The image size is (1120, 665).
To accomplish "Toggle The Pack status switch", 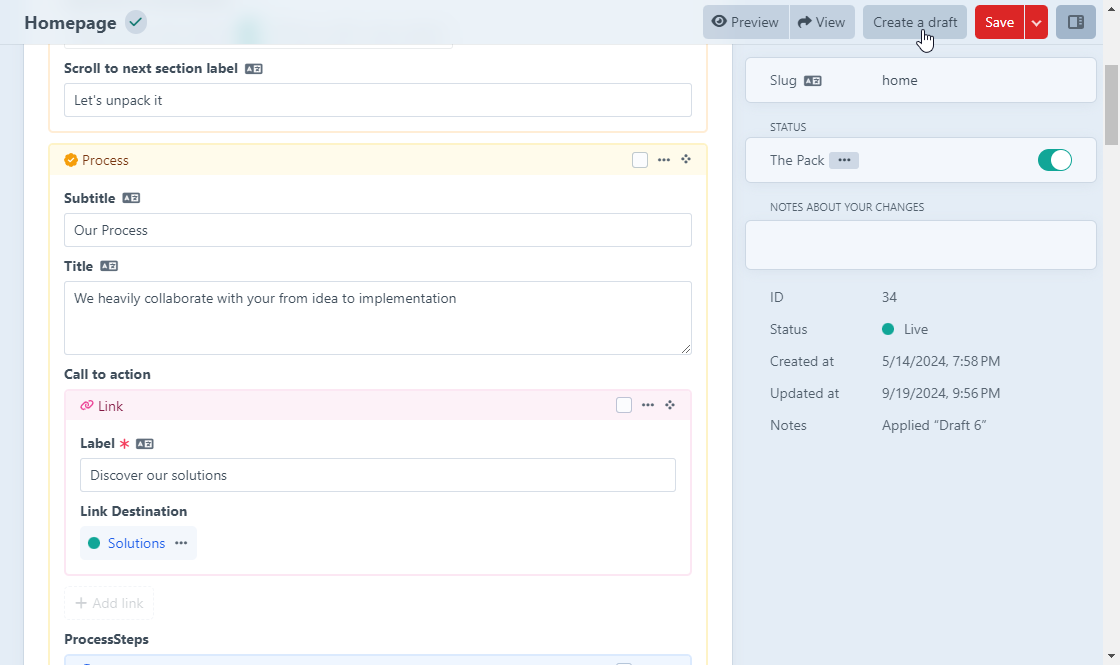I will coord(1054,160).
